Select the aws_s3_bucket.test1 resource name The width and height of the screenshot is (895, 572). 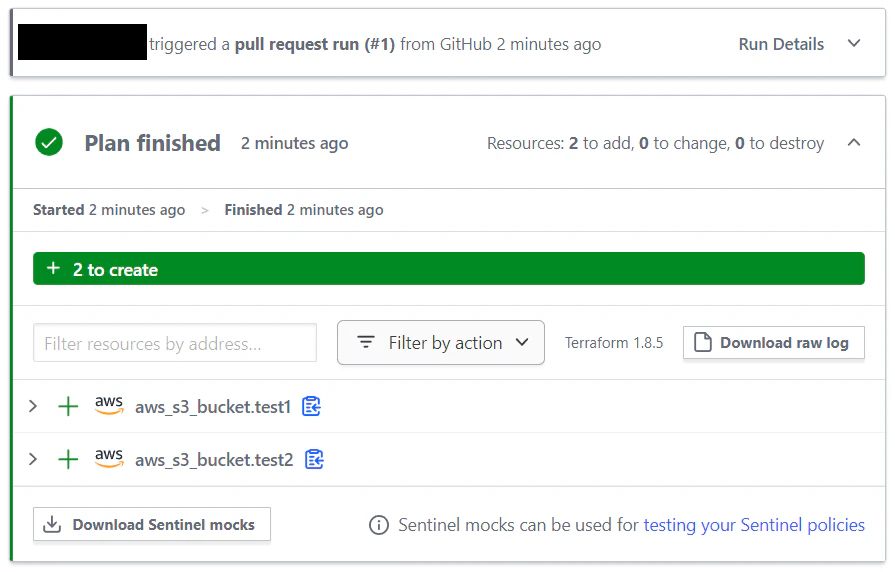(213, 407)
